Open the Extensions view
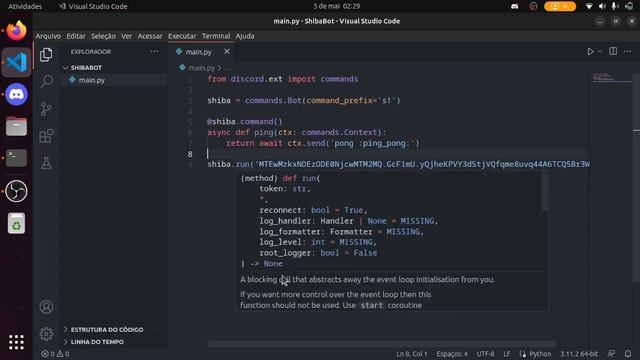 pos(46,136)
